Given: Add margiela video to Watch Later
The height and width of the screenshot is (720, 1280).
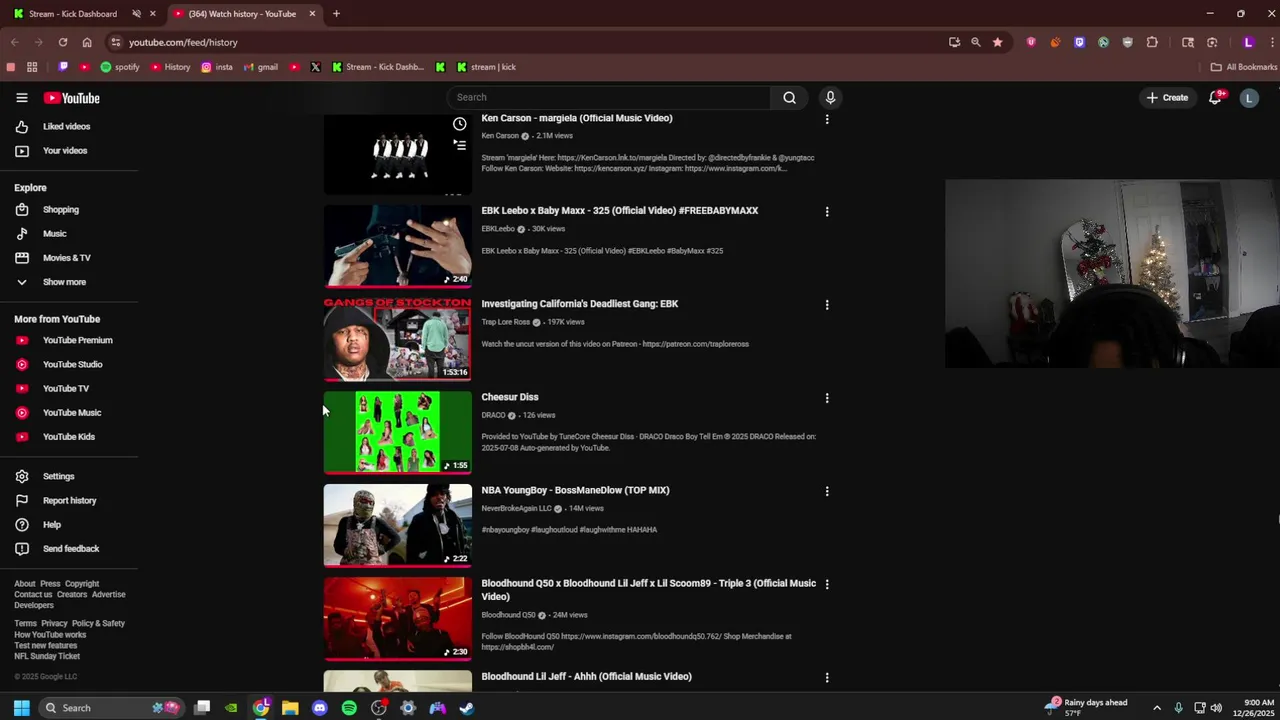Looking at the screenshot, I should 459,124.
